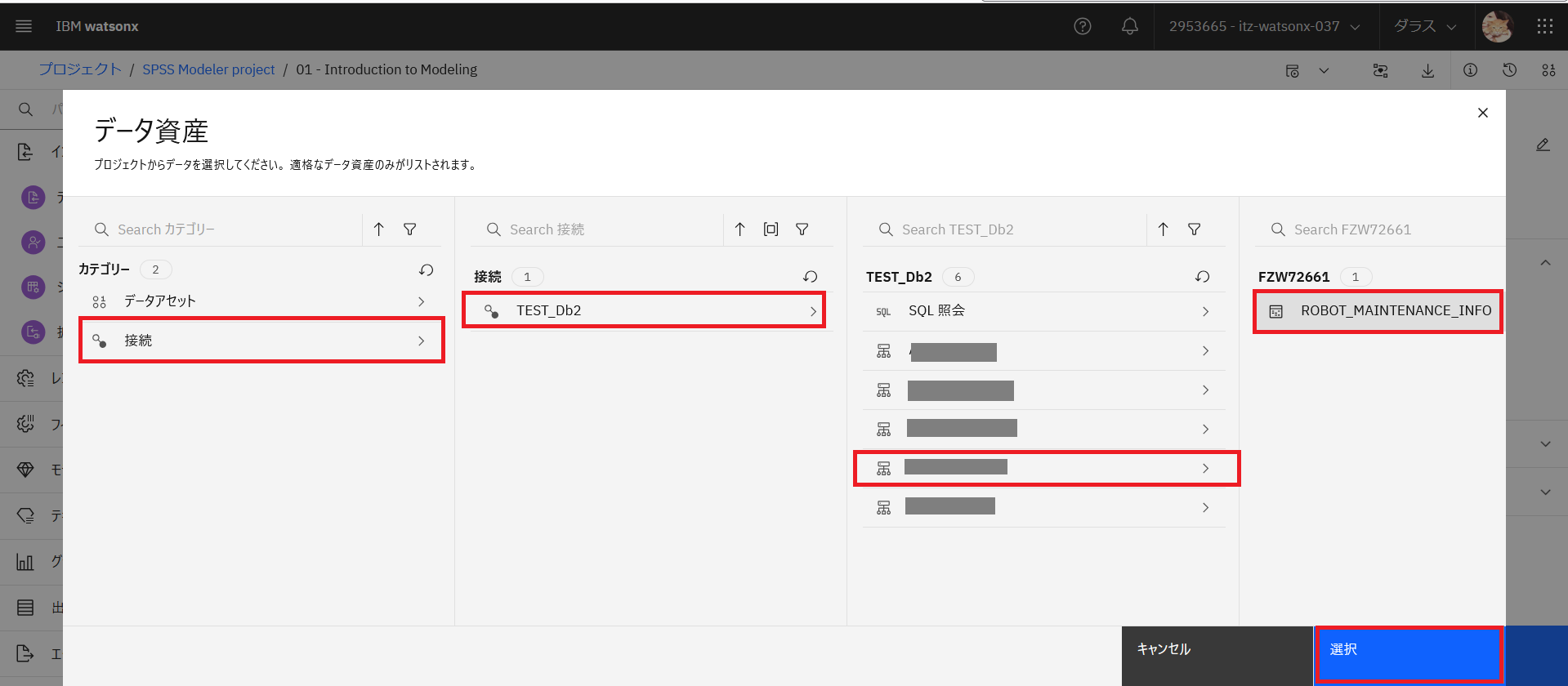Filter the 接続 column
Screen dimensions: 1568x686
click(802, 229)
